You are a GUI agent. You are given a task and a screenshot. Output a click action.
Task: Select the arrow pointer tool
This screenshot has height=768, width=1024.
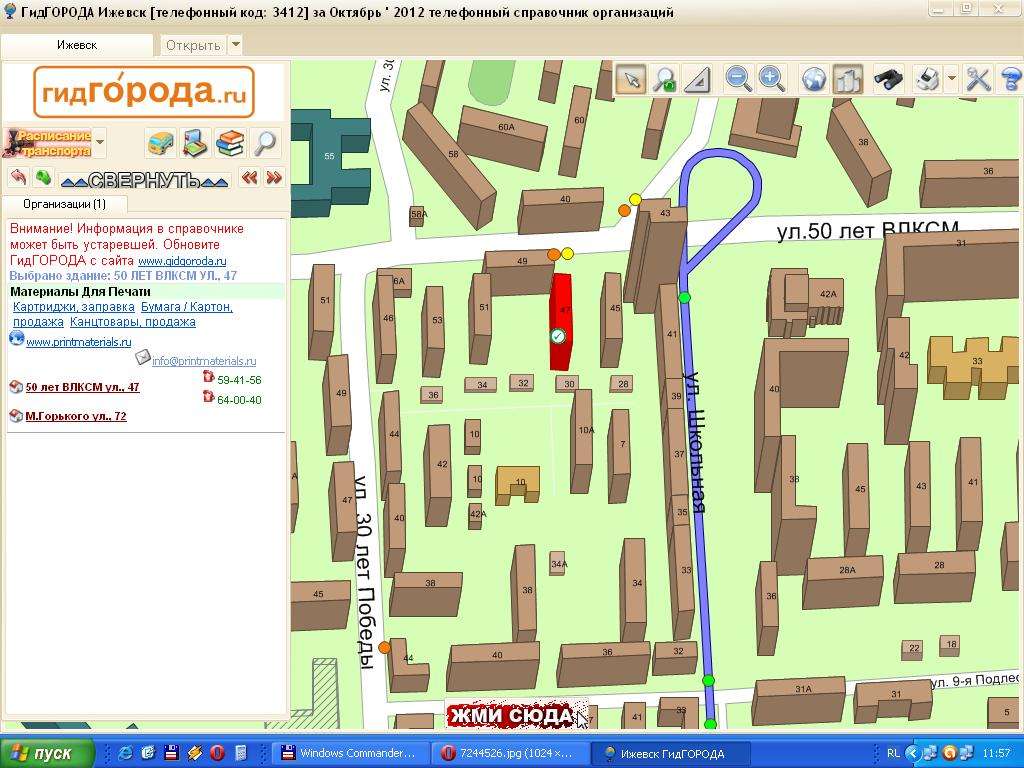630,79
